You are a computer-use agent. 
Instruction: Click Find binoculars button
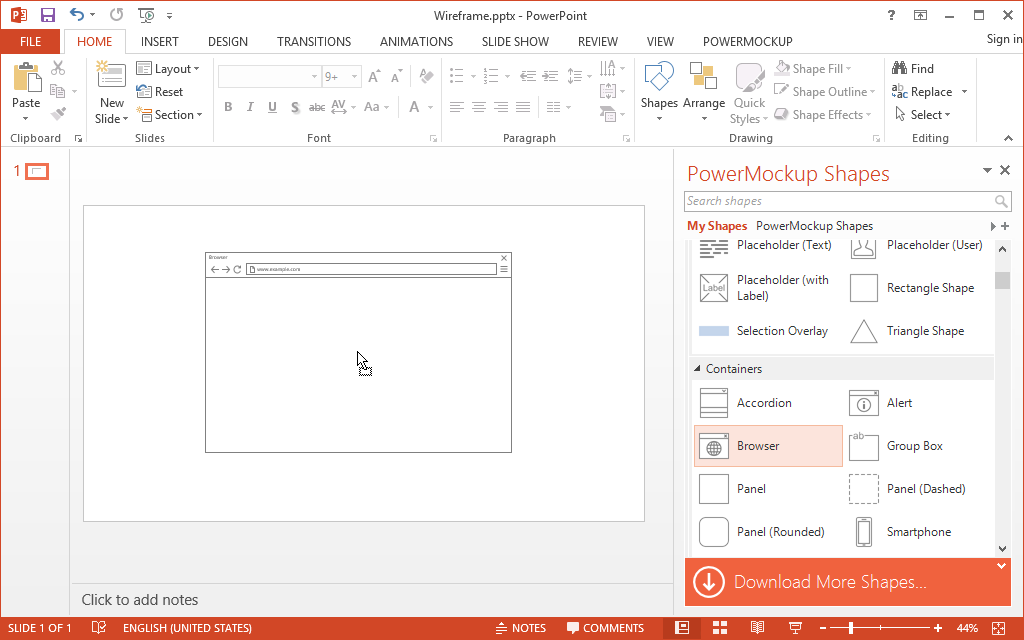[913, 69]
